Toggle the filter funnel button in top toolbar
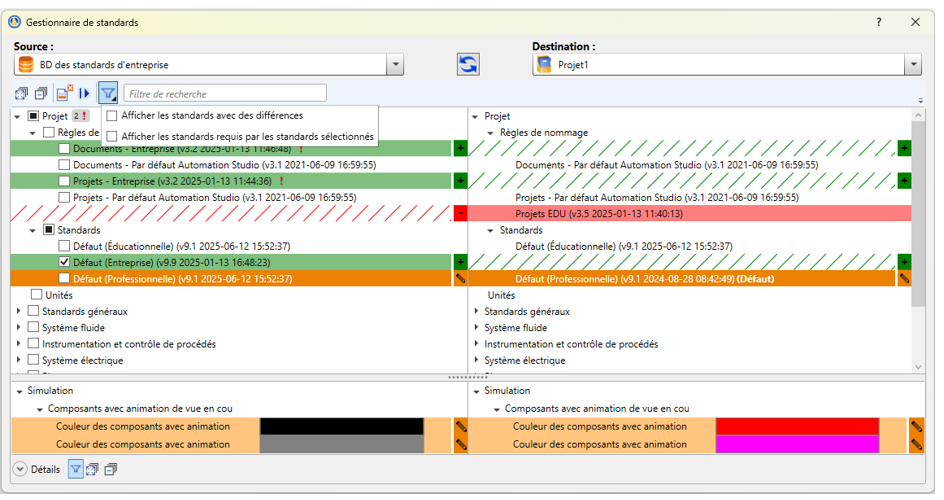944x500 pixels. click(108, 93)
